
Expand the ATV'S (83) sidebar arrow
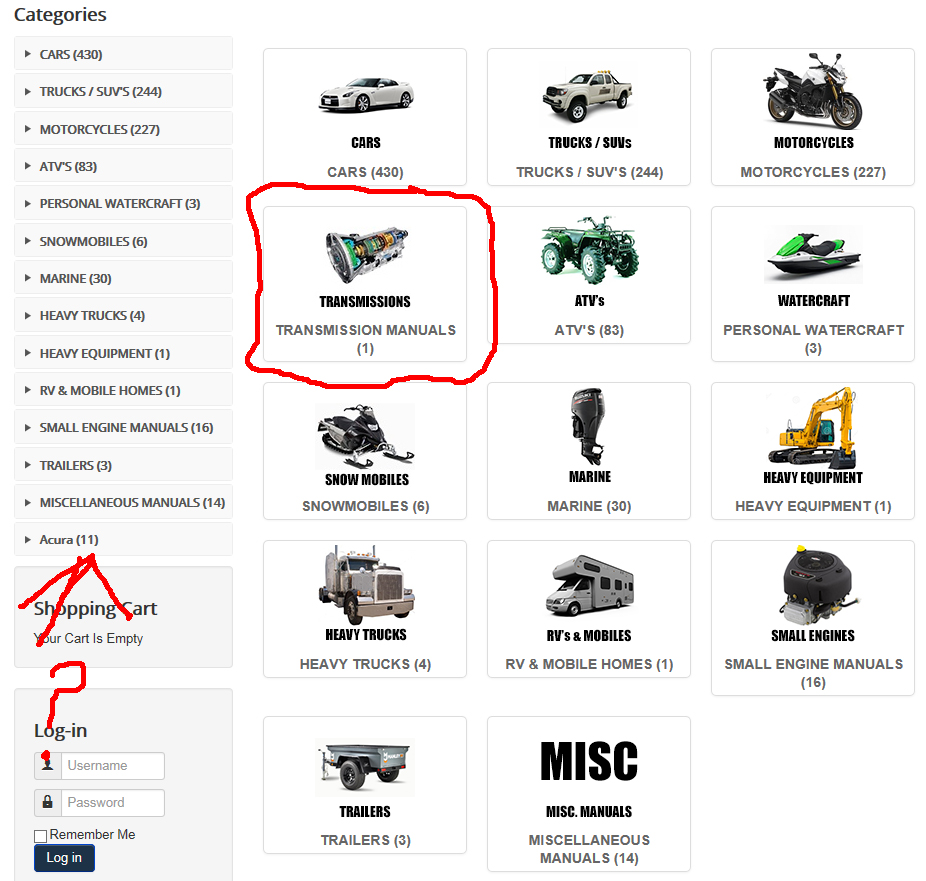point(27,166)
